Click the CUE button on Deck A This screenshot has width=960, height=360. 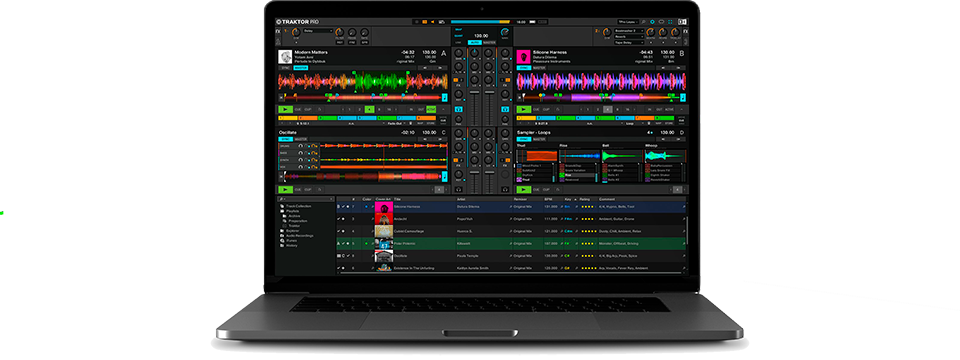(x=298, y=110)
